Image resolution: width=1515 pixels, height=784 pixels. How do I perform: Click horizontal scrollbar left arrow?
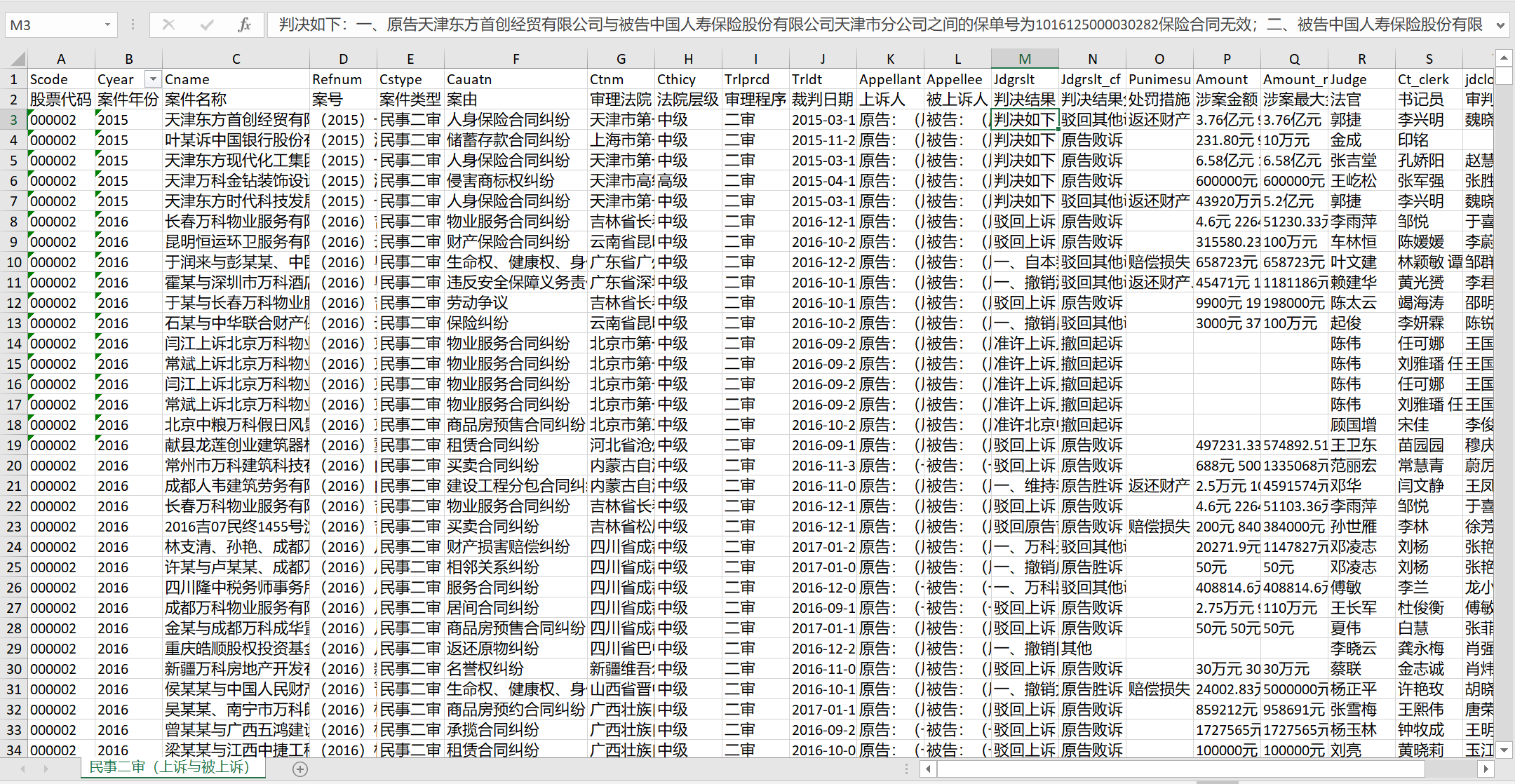929,769
